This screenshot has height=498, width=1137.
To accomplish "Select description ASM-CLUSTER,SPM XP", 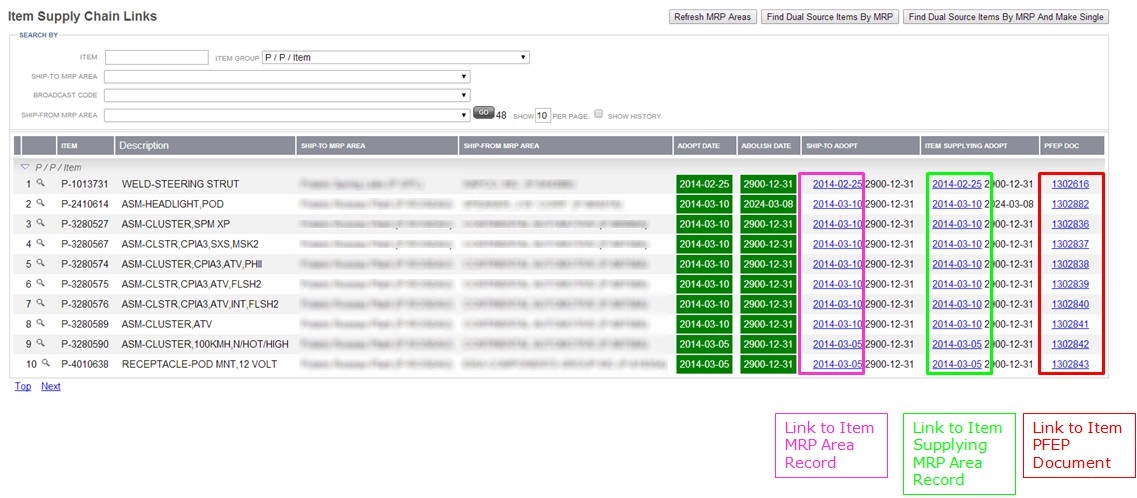I will pyautogui.click(x=175, y=224).
